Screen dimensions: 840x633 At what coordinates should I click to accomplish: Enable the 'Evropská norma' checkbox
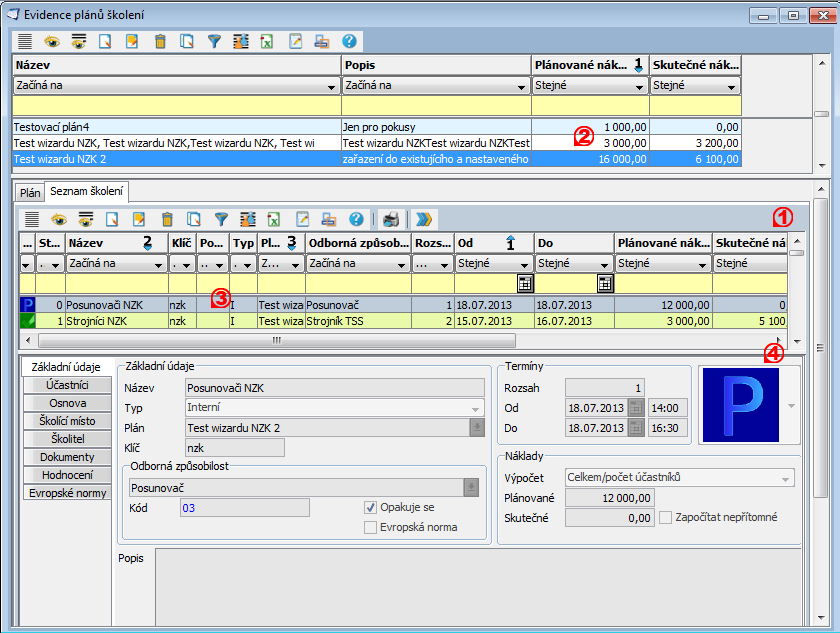coord(371,527)
